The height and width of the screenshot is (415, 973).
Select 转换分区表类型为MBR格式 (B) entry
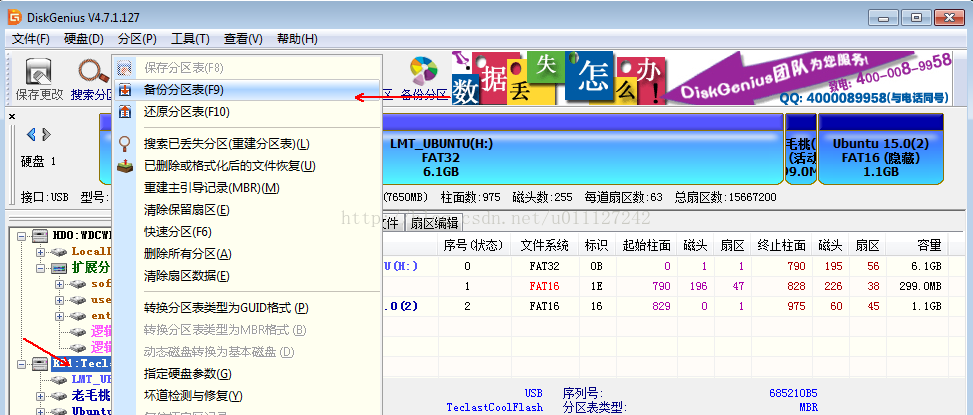[247, 329]
